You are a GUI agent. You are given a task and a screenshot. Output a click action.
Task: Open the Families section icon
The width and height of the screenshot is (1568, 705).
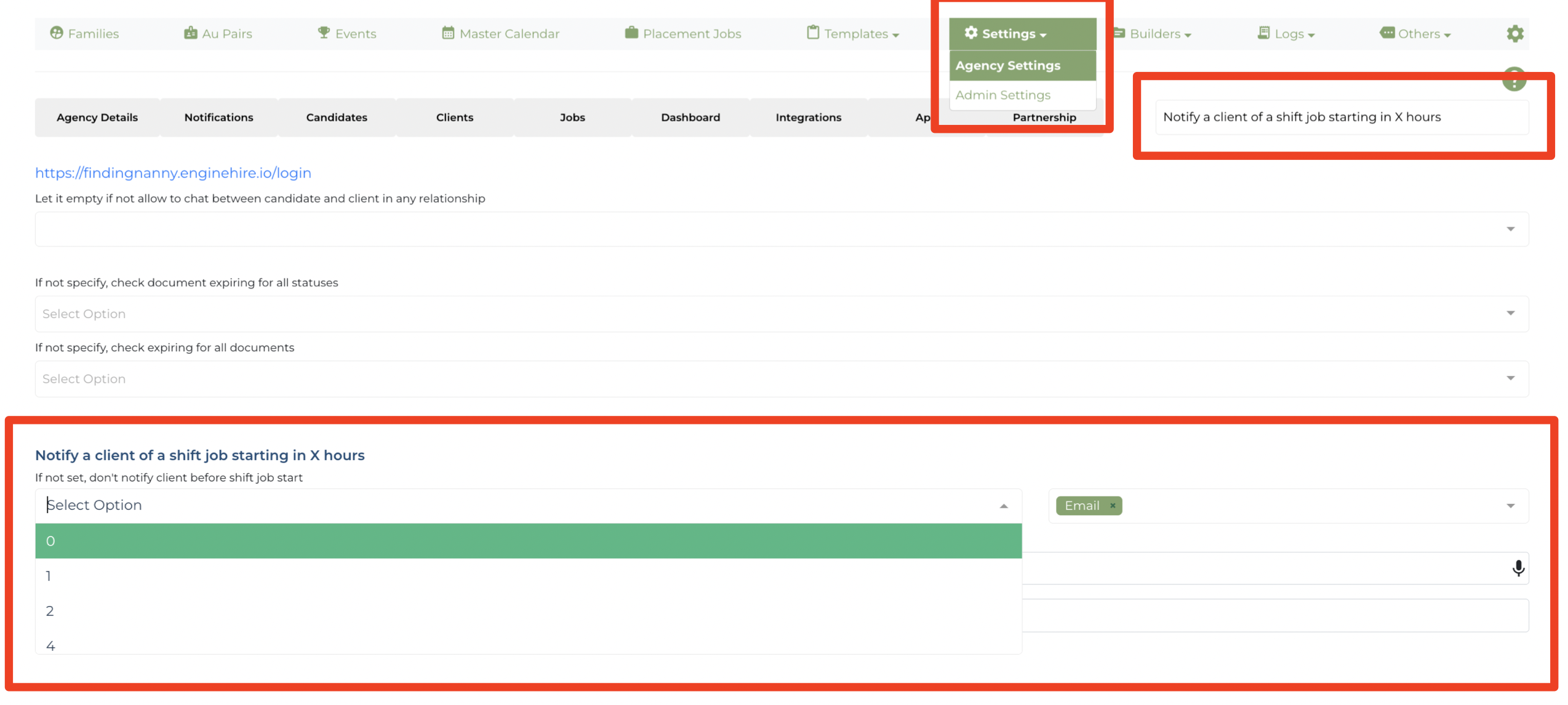[57, 33]
